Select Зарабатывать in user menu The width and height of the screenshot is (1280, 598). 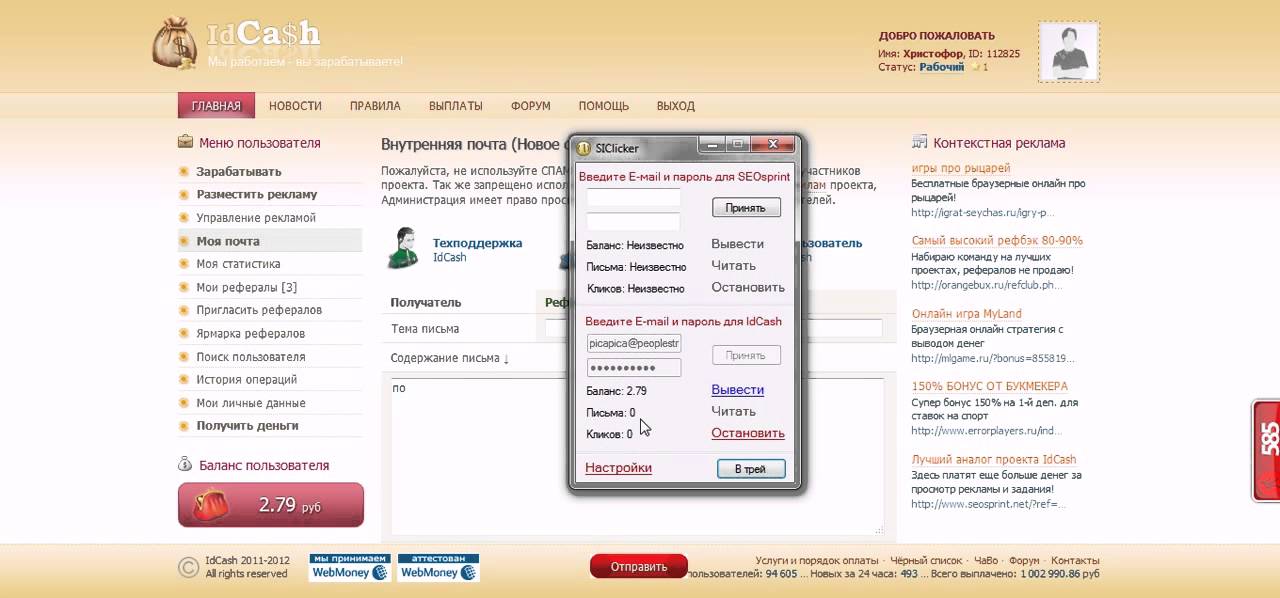[238, 171]
